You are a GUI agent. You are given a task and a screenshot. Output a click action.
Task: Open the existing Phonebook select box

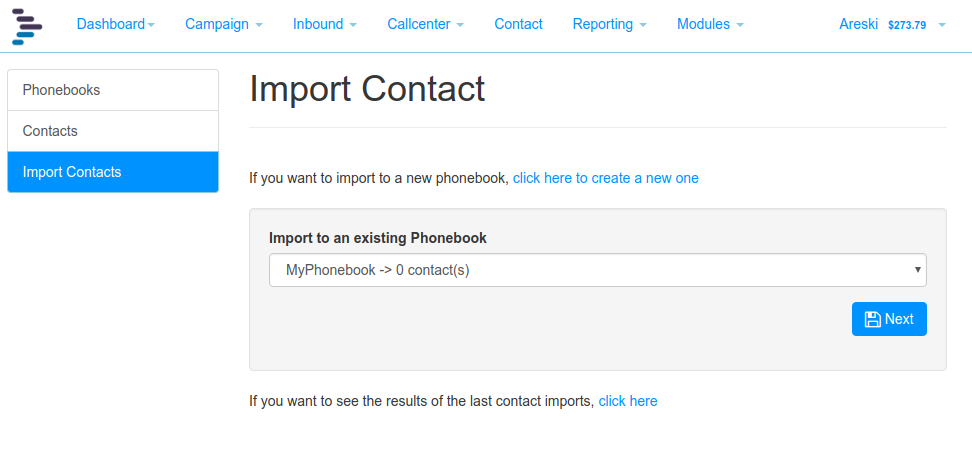598,270
